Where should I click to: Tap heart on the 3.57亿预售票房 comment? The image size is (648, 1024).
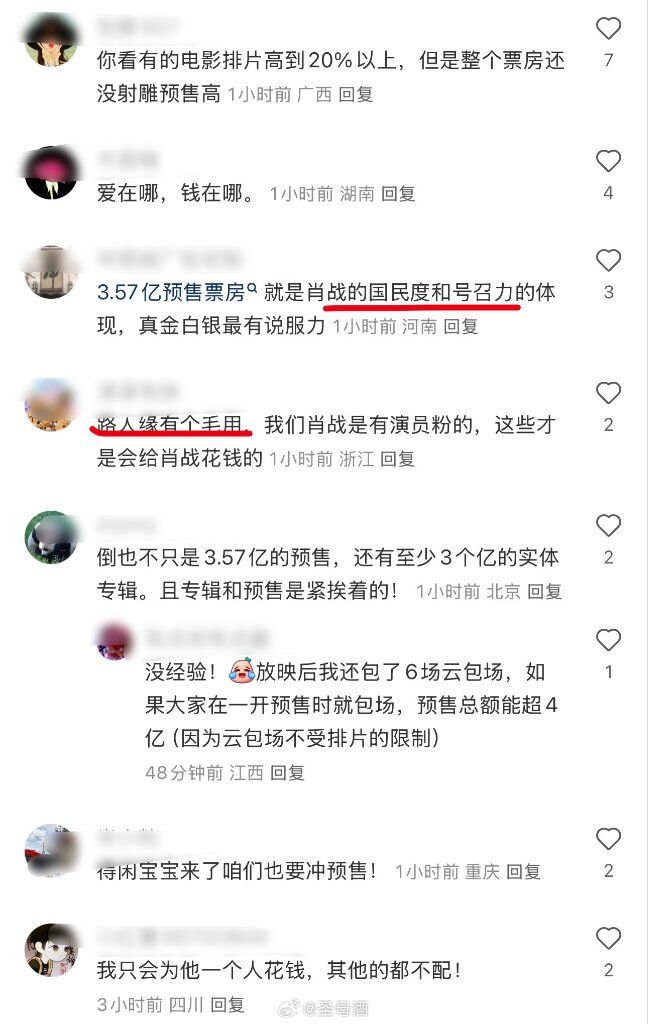click(x=608, y=261)
